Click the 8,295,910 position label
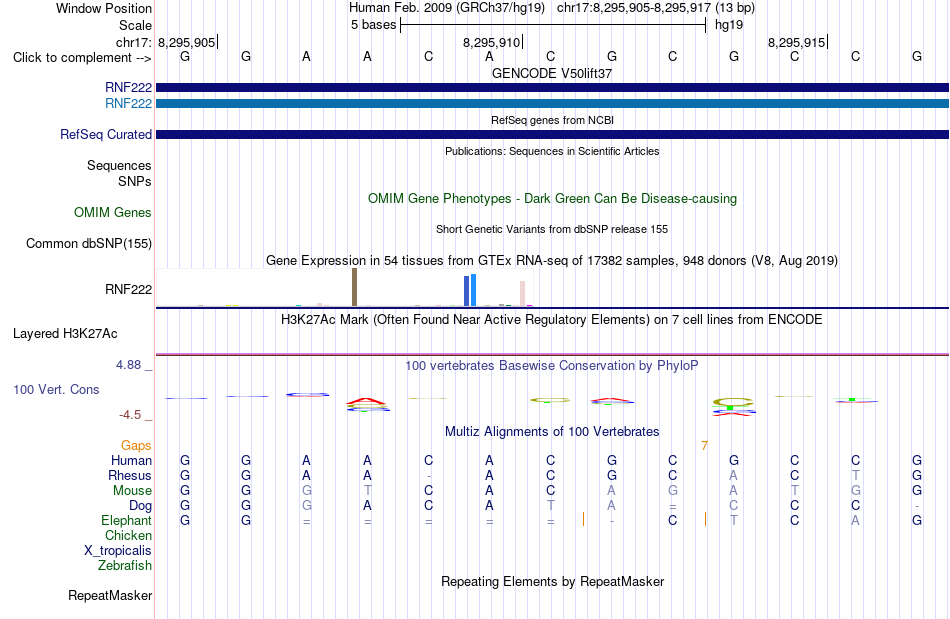The width and height of the screenshot is (950, 619). (x=491, y=42)
